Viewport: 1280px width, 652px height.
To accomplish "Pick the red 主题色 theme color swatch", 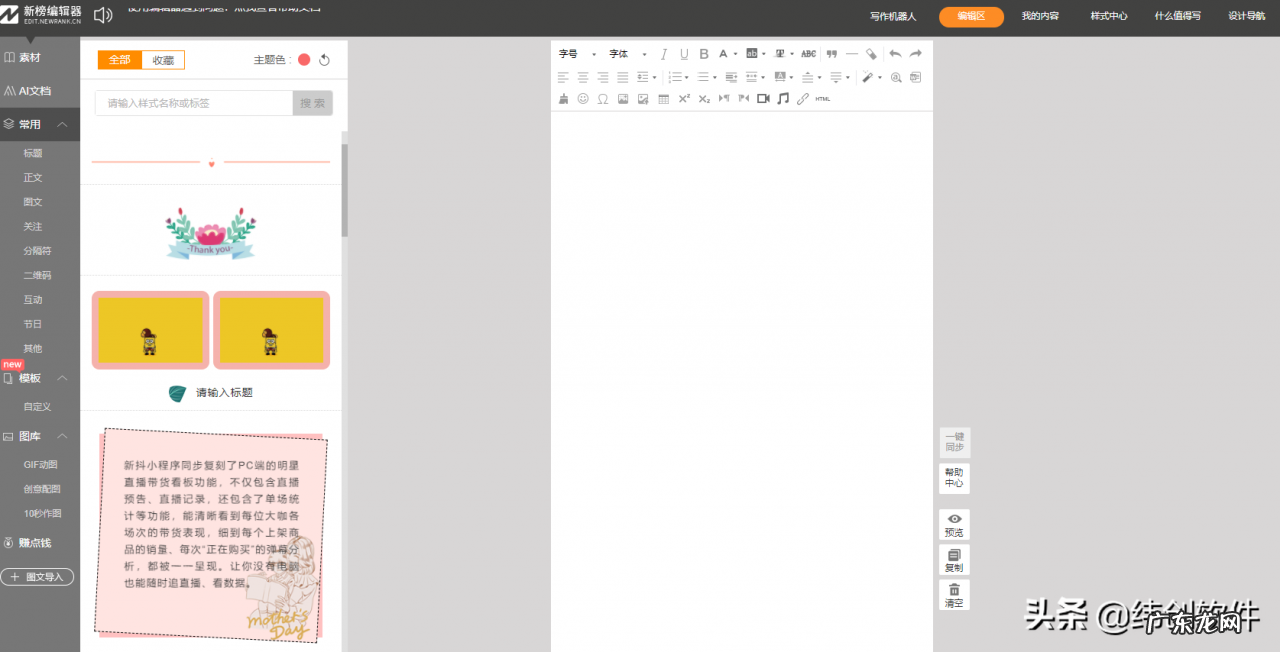I will click(304, 60).
